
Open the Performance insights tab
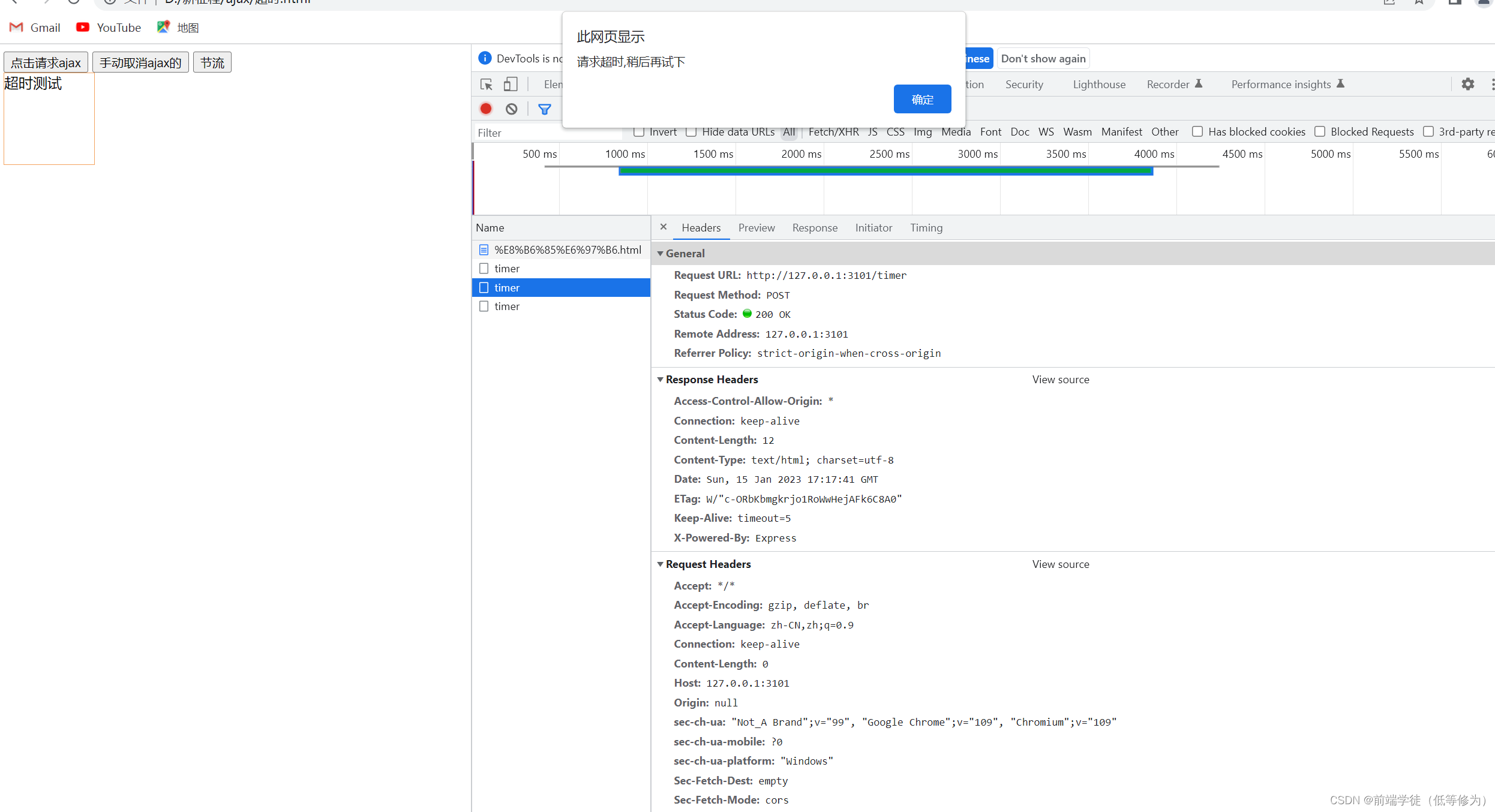[1287, 85]
